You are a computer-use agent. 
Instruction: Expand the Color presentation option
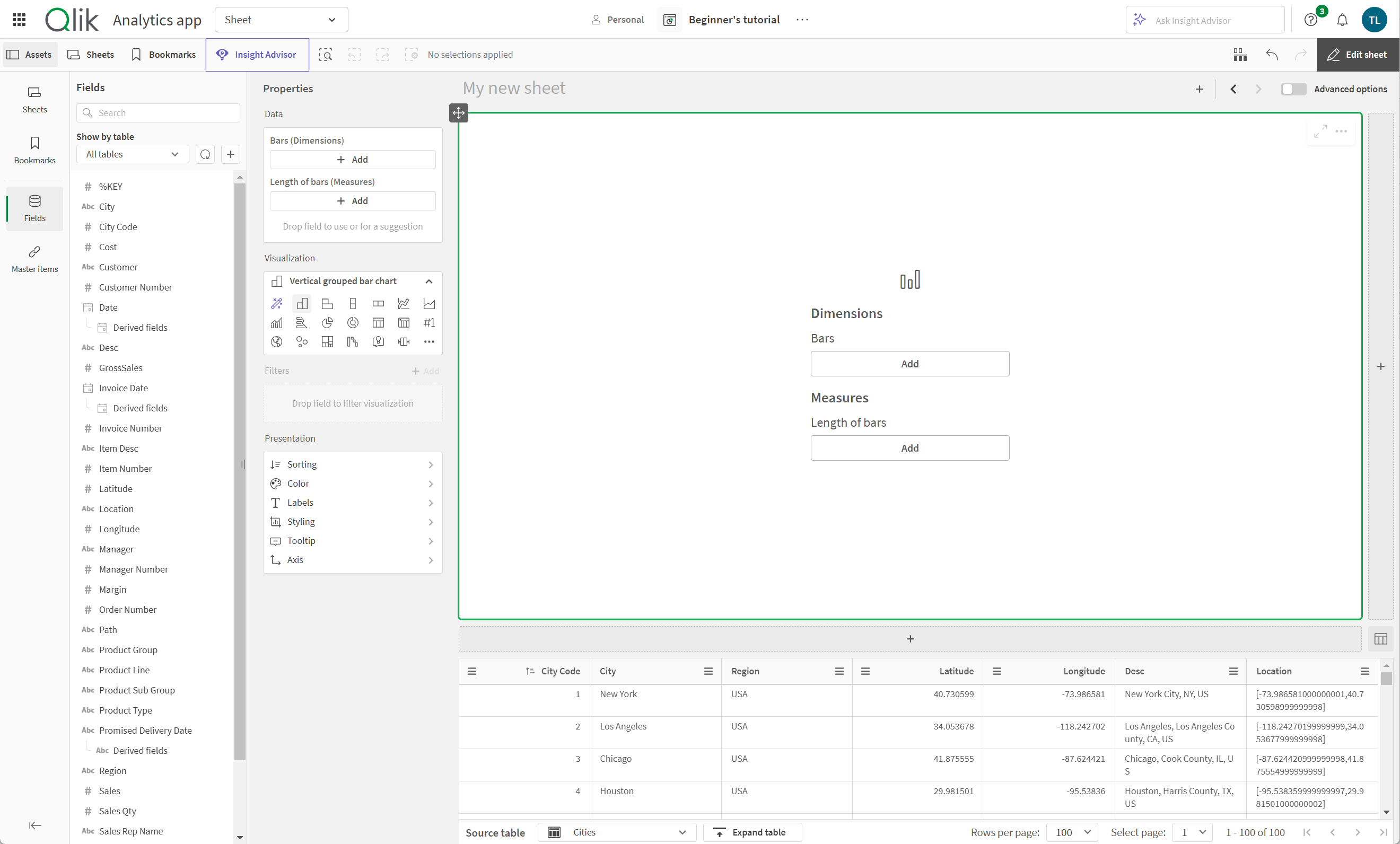[352, 483]
